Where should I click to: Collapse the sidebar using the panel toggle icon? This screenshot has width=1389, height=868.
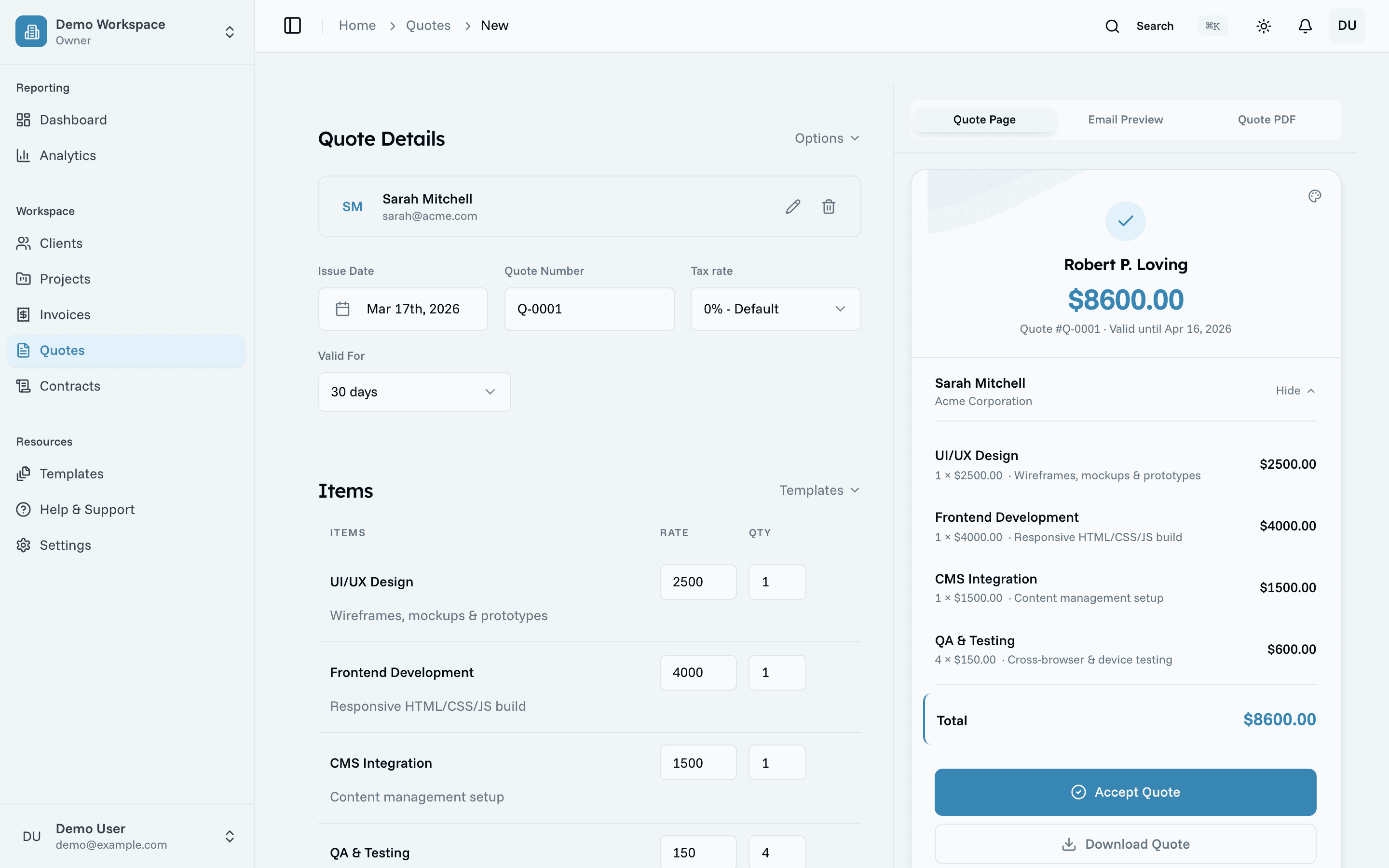292,25
